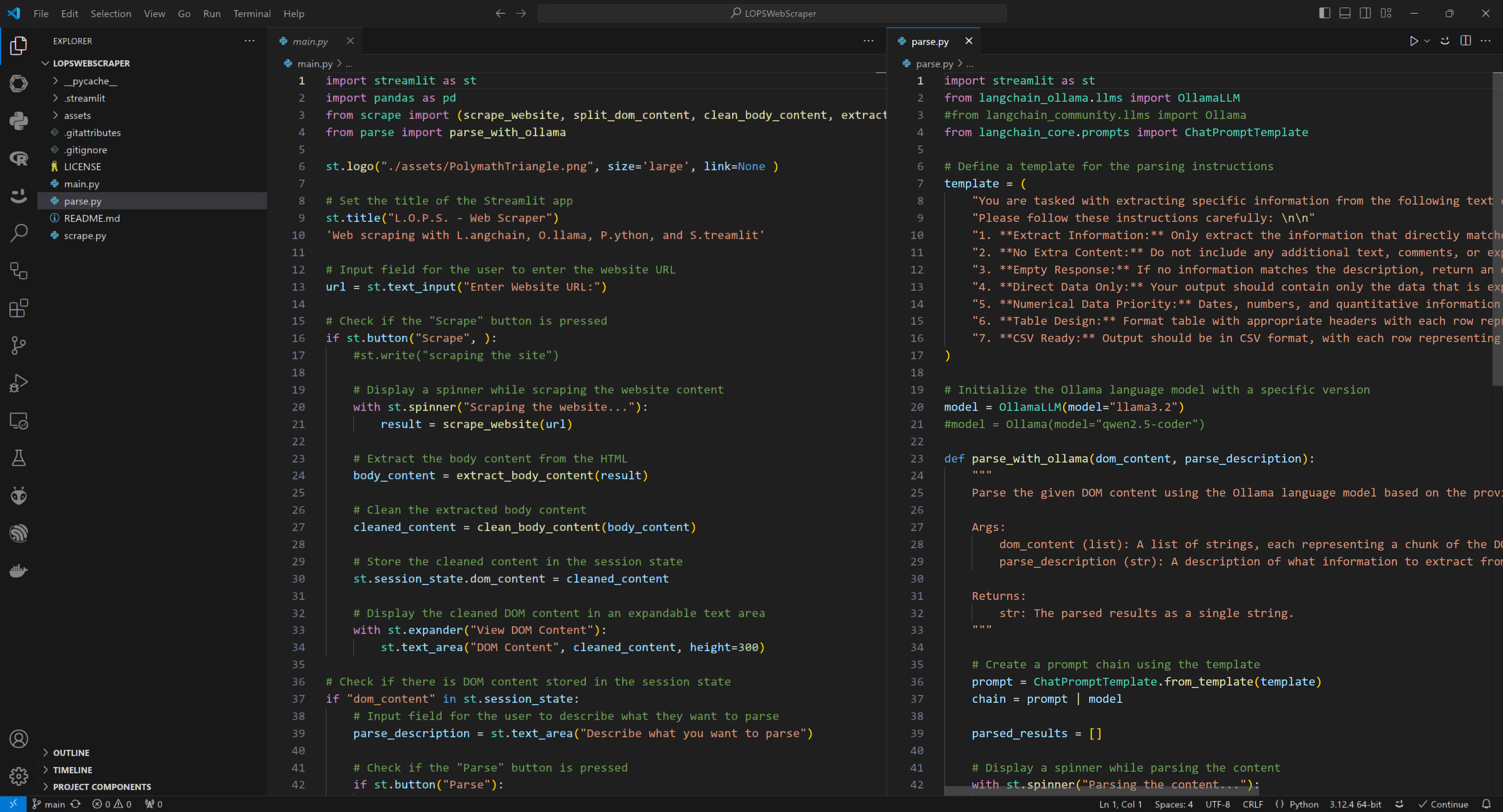
Task: Open the File menu
Action: pyautogui.click(x=41, y=13)
